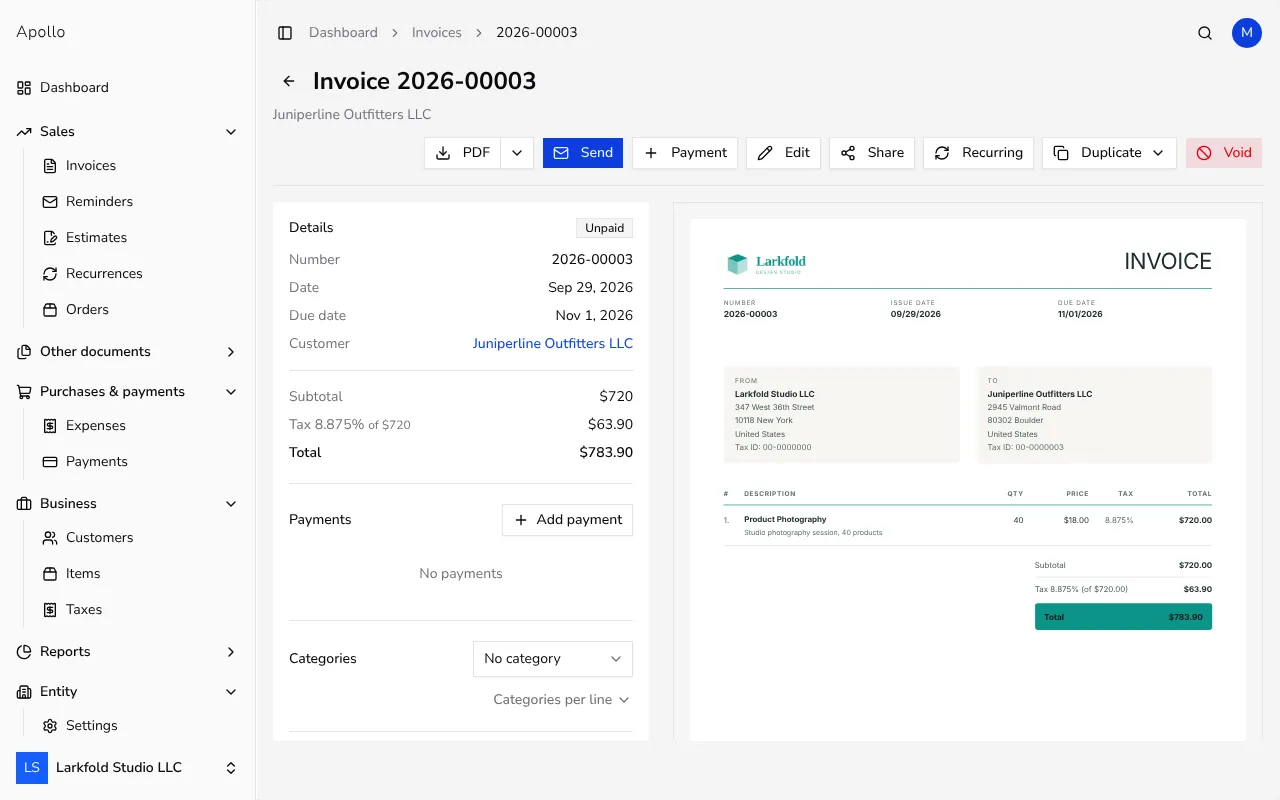Click Dashboard in the breadcrumb
The height and width of the screenshot is (800, 1280).
(343, 33)
